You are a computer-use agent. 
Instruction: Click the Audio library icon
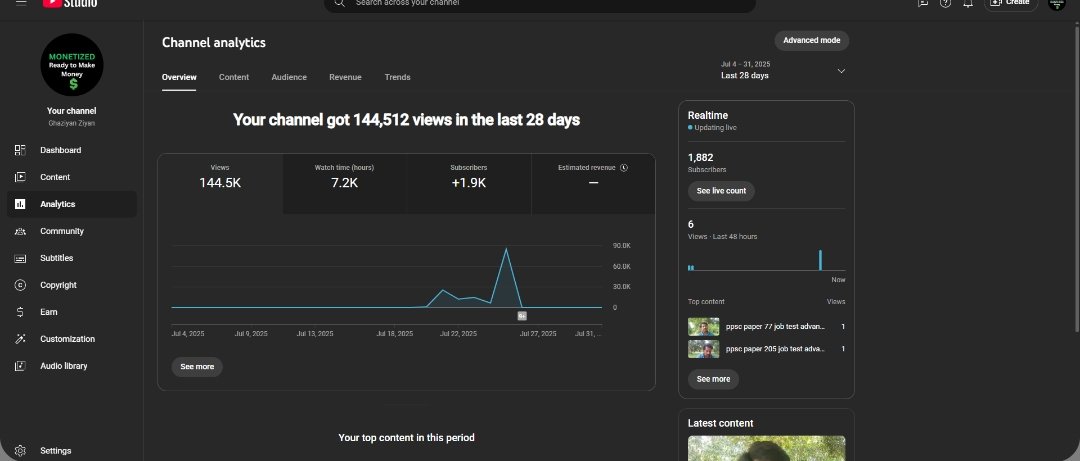coord(20,366)
